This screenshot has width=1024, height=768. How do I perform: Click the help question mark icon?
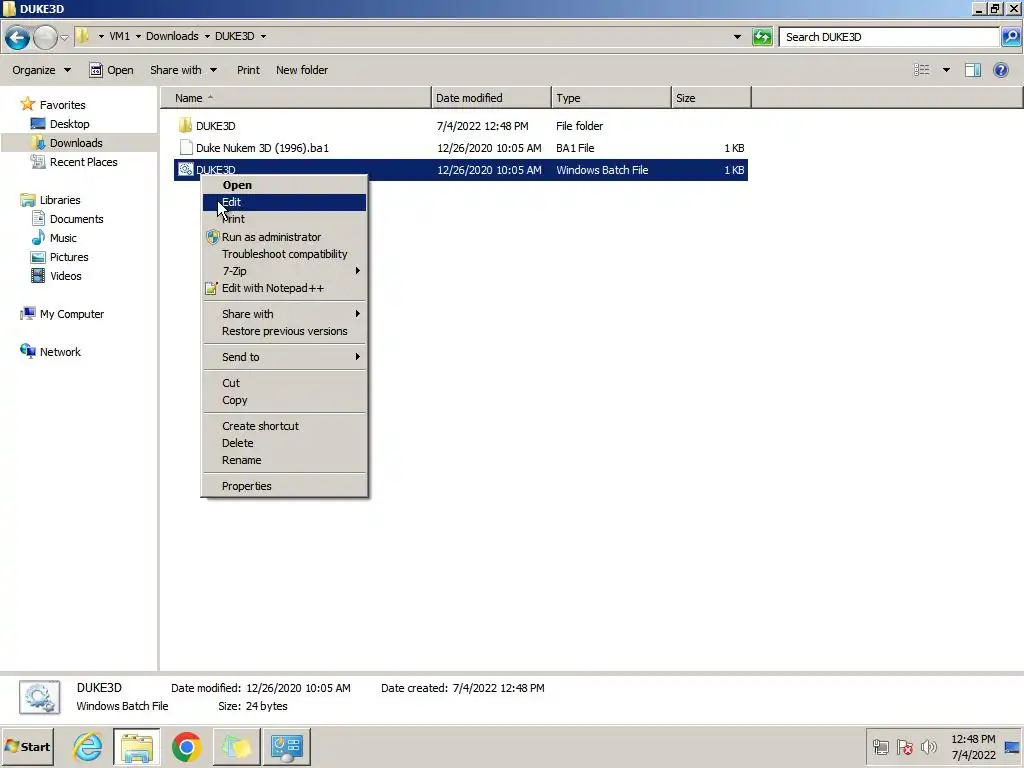pos(1000,70)
